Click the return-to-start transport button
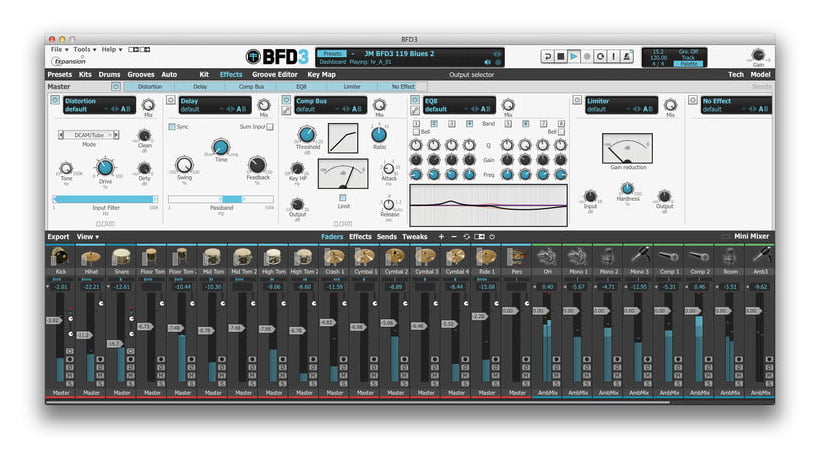Screen dimensions: 820x461 (x=548, y=56)
